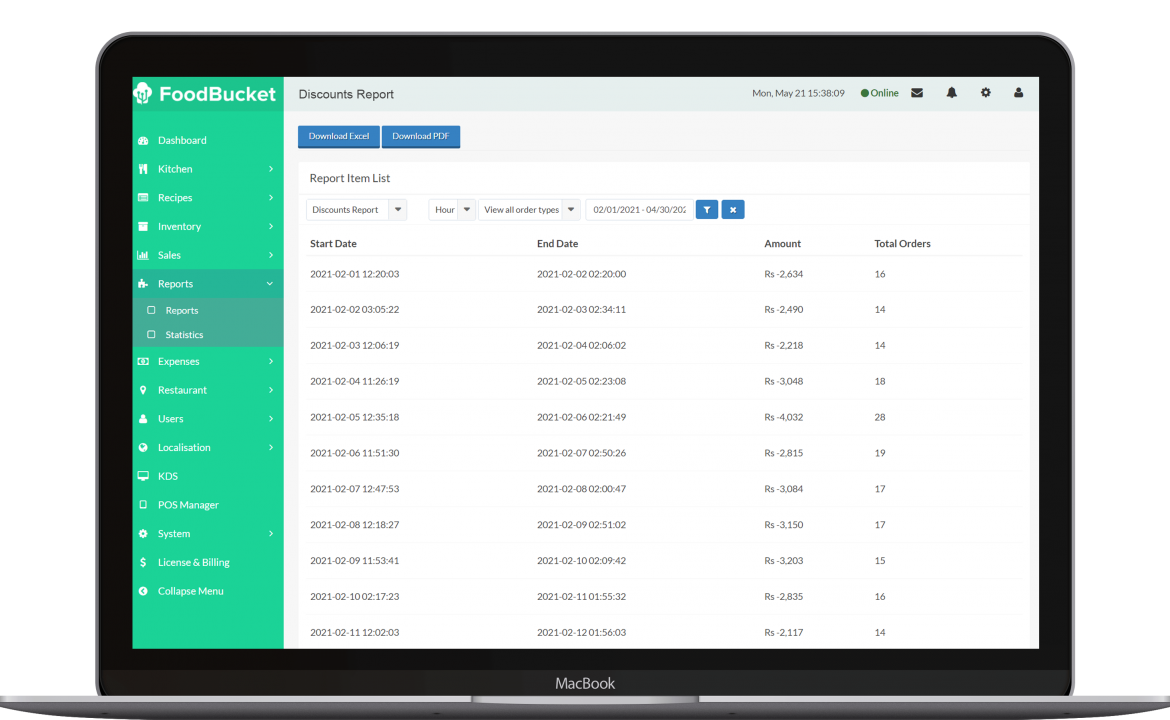Open the messages envelope icon
Screen dimensions: 1170x720
pyautogui.click(x=917, y=93)
